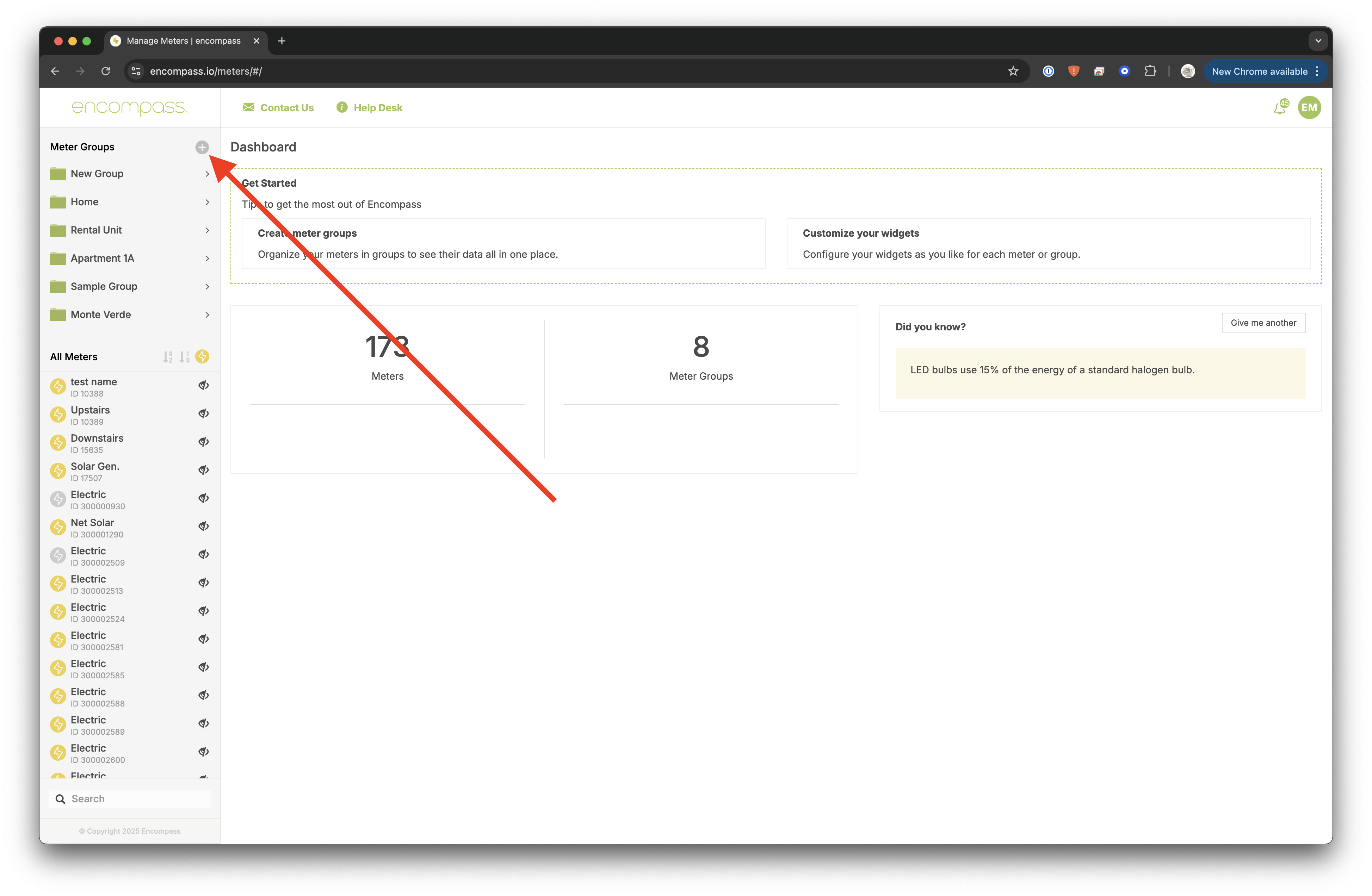Image resolution: width=1372 pixels, height=896 pixels.
Task: Click the Solar Gen. meter lightning icon
Action: pos(58,471)
